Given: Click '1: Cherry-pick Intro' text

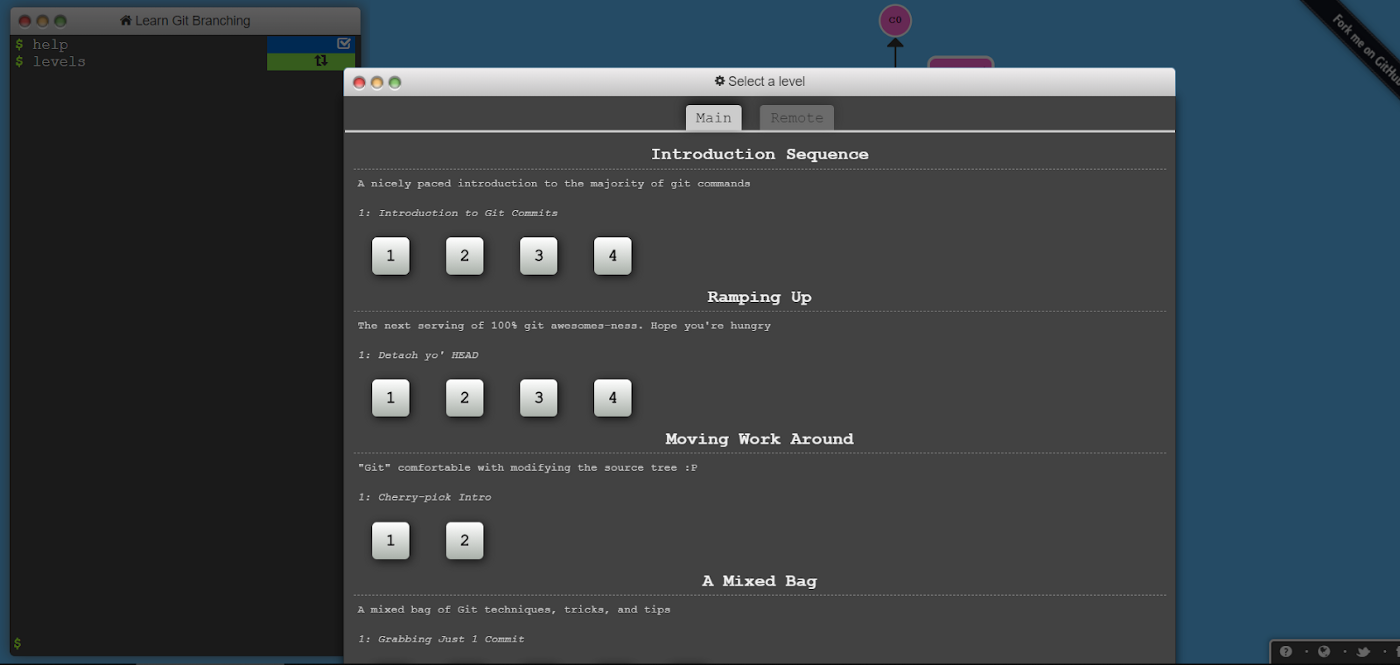Looking at the screenshot, I should pyautogui.click(x=424, y=497).
